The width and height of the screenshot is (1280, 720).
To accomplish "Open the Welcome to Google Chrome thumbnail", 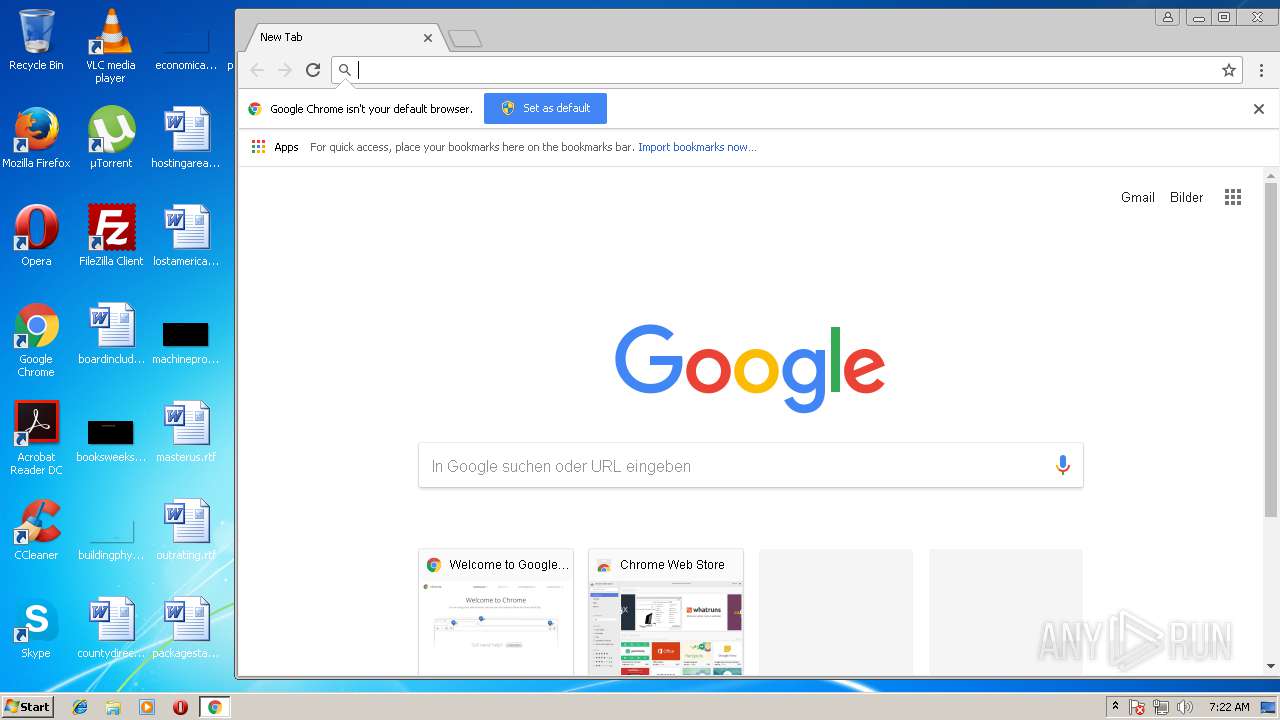I will pyautogui.click(x=496, y=612).
